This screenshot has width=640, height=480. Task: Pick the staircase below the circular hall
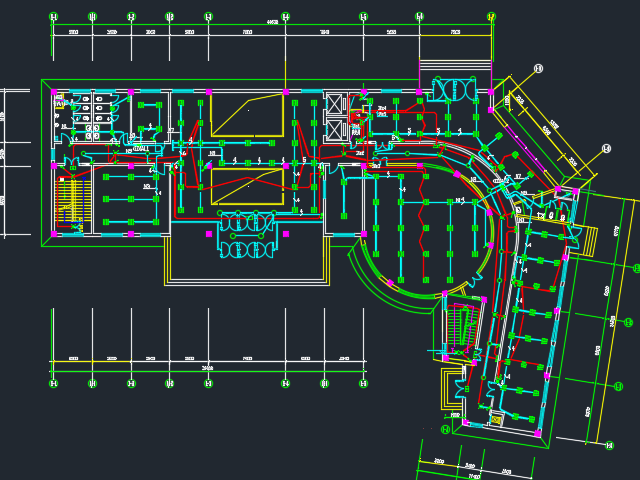pyautogui.click(x=462, y=328)
